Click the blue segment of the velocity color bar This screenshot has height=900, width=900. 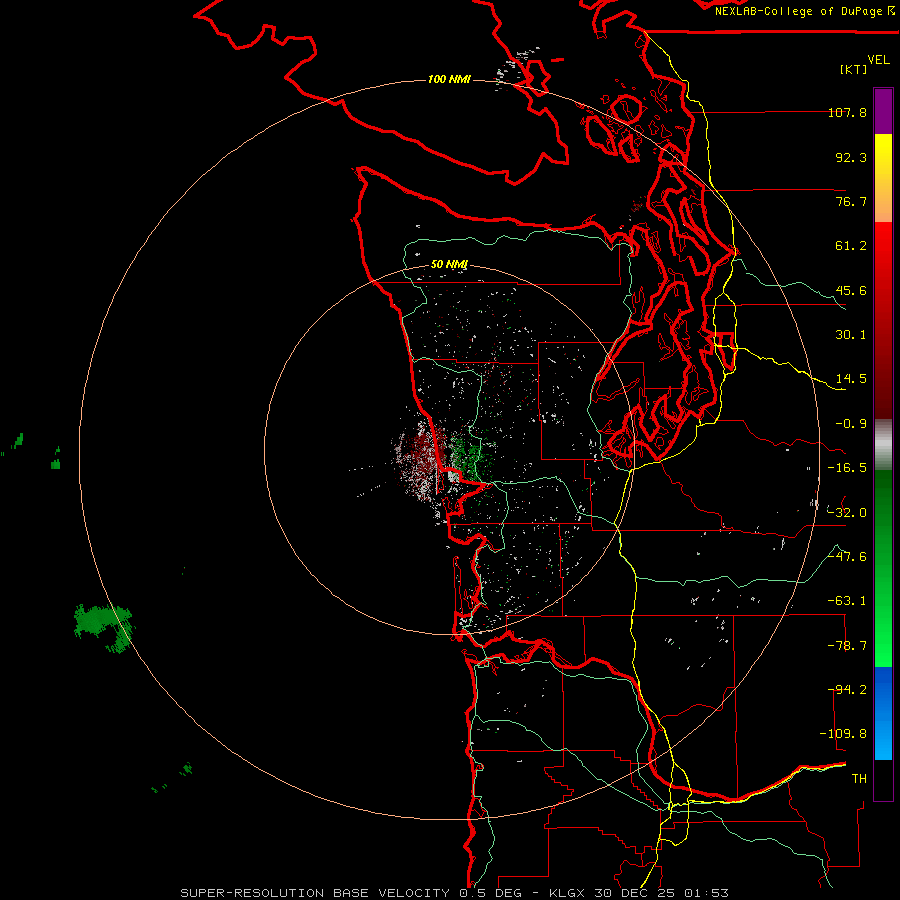coord(883,713)
